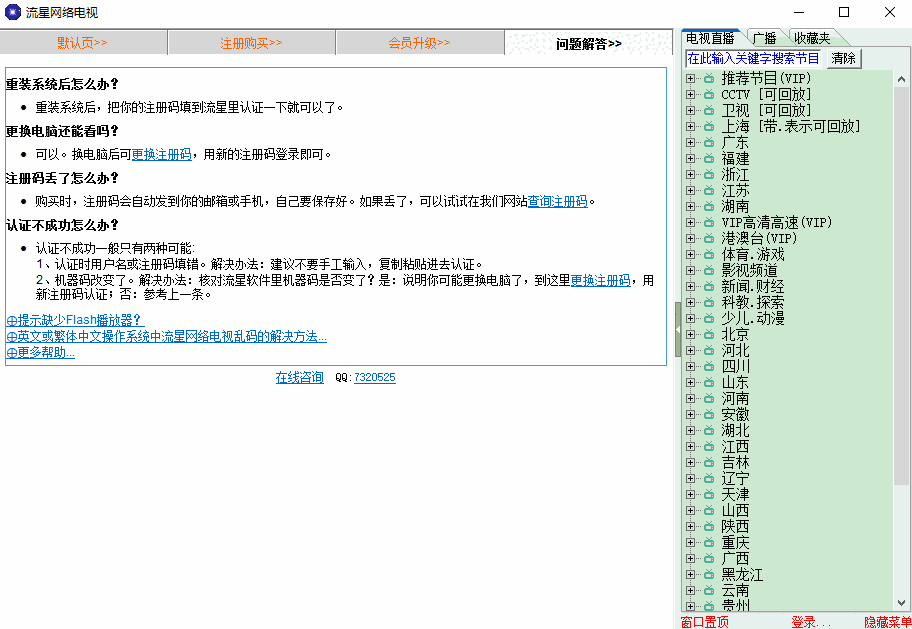
Task: Expand the 卫视 [可回放] category
Action: coord(690,111)
